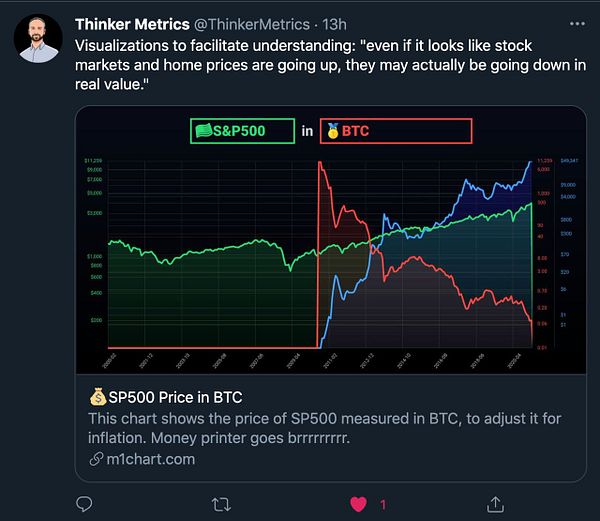600x521 pixels.
Task: Click the Thinker Metrics display name
Action: pyautogui.click(x=132, y=24)
